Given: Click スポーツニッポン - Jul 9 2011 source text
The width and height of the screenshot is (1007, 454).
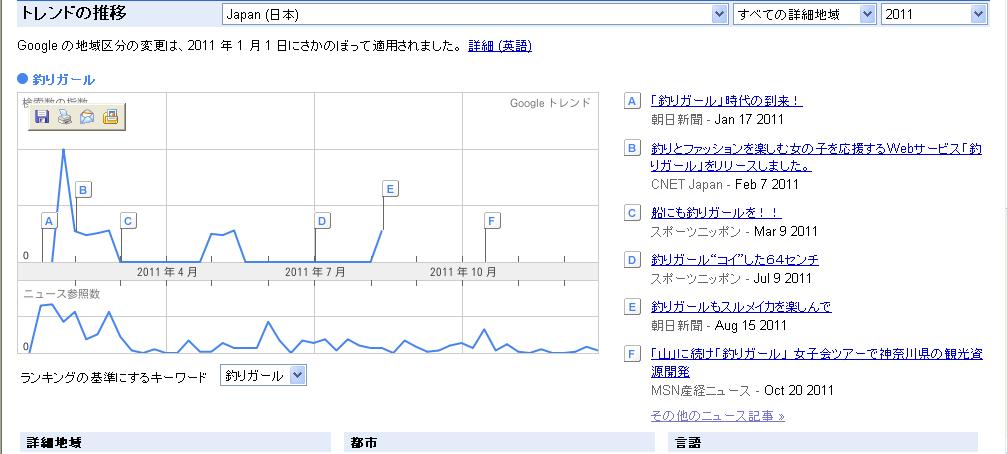Looking at the screenshot, I should click(731, 279).
